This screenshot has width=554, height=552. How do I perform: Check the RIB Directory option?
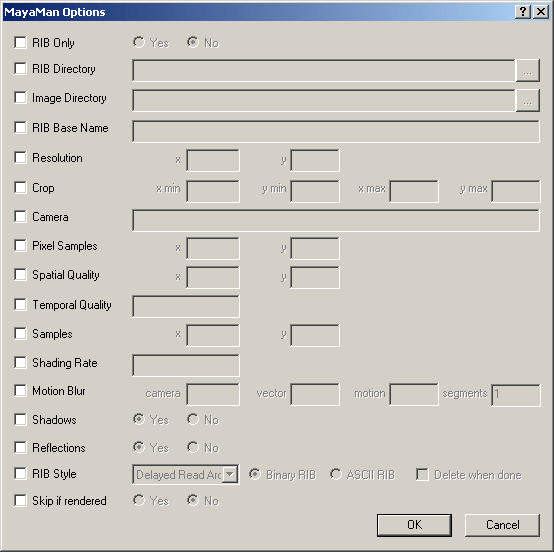click(x=20, y=68)
